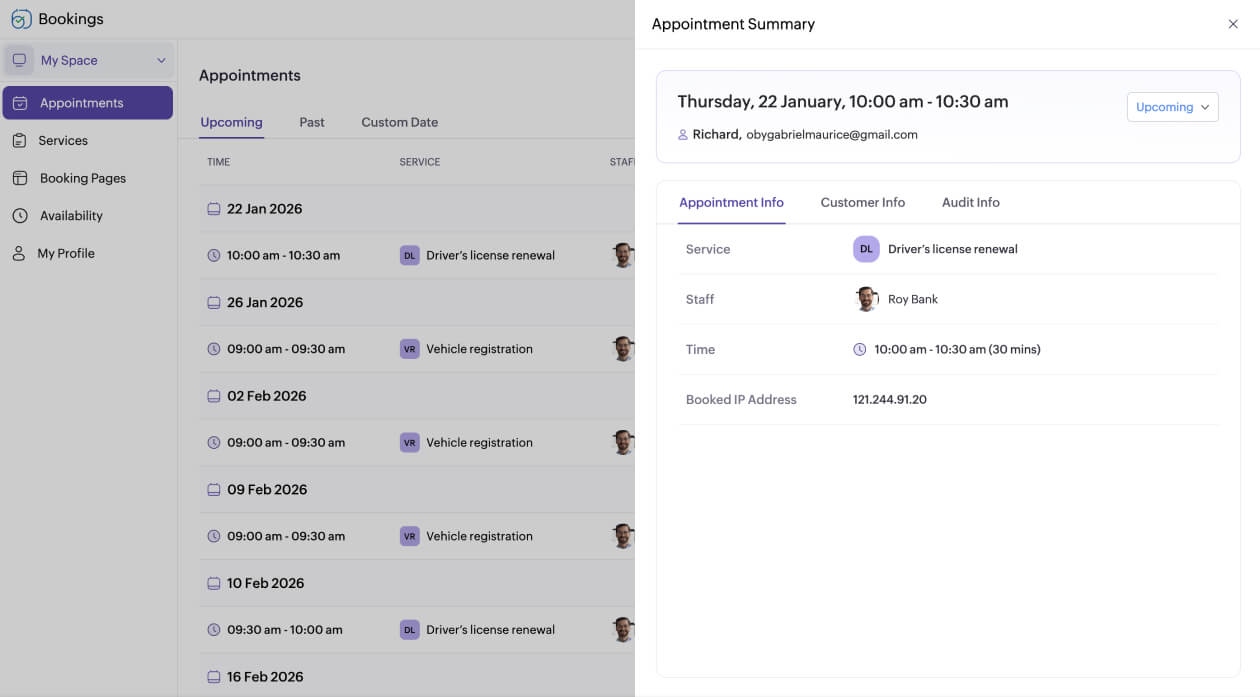
Task: Show Past appointments tab
Action: [x=312, y=122]
